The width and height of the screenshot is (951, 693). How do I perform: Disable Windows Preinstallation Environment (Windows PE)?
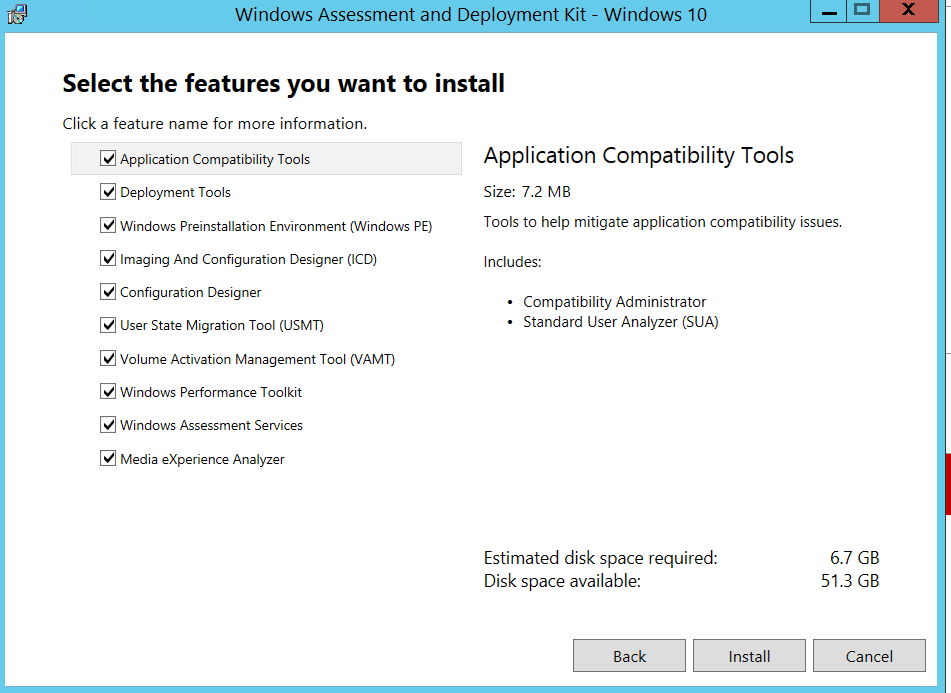tap(108, 225)
